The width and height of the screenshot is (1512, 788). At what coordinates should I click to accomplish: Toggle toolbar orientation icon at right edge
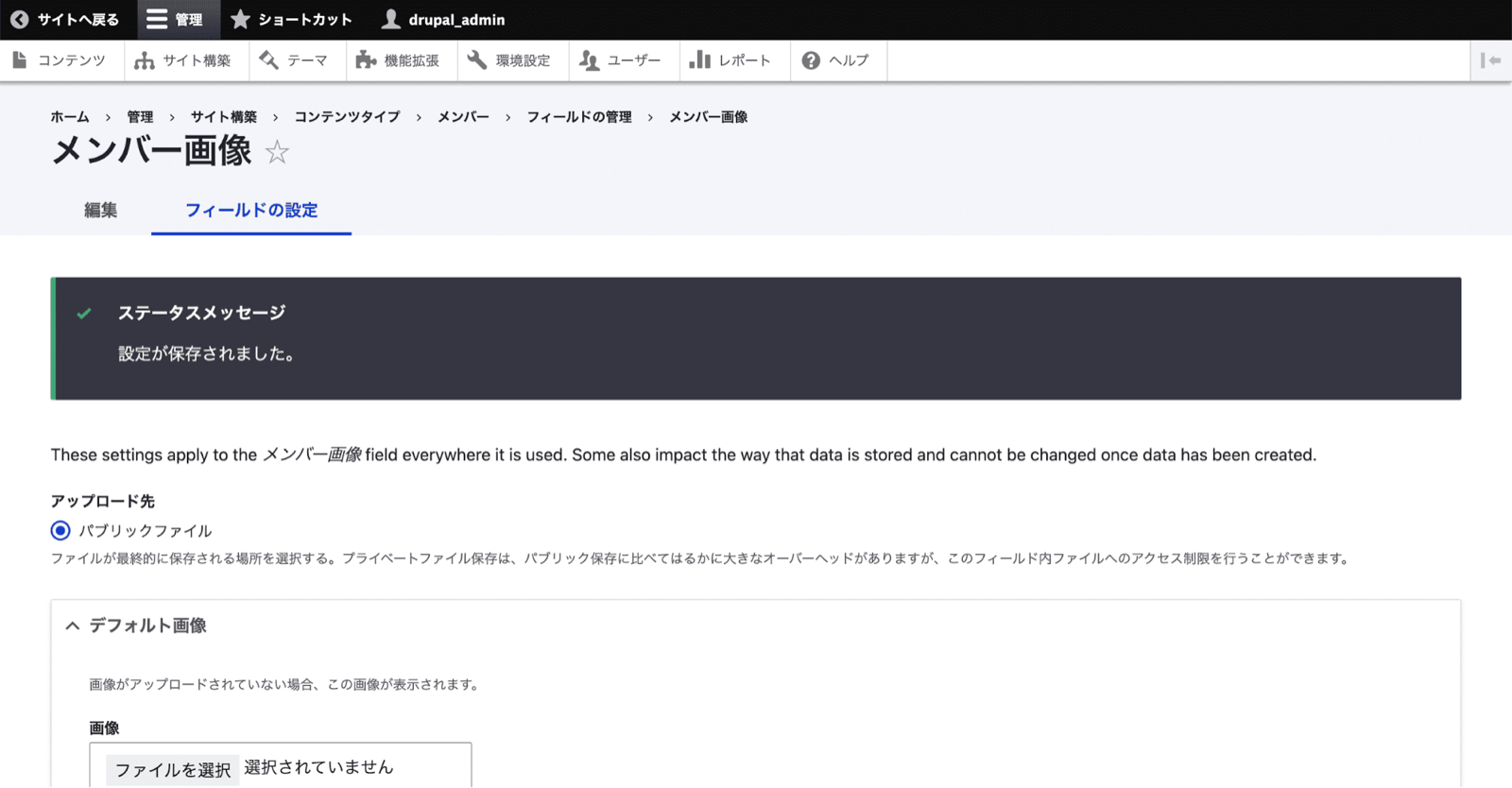pos(1491,60)
